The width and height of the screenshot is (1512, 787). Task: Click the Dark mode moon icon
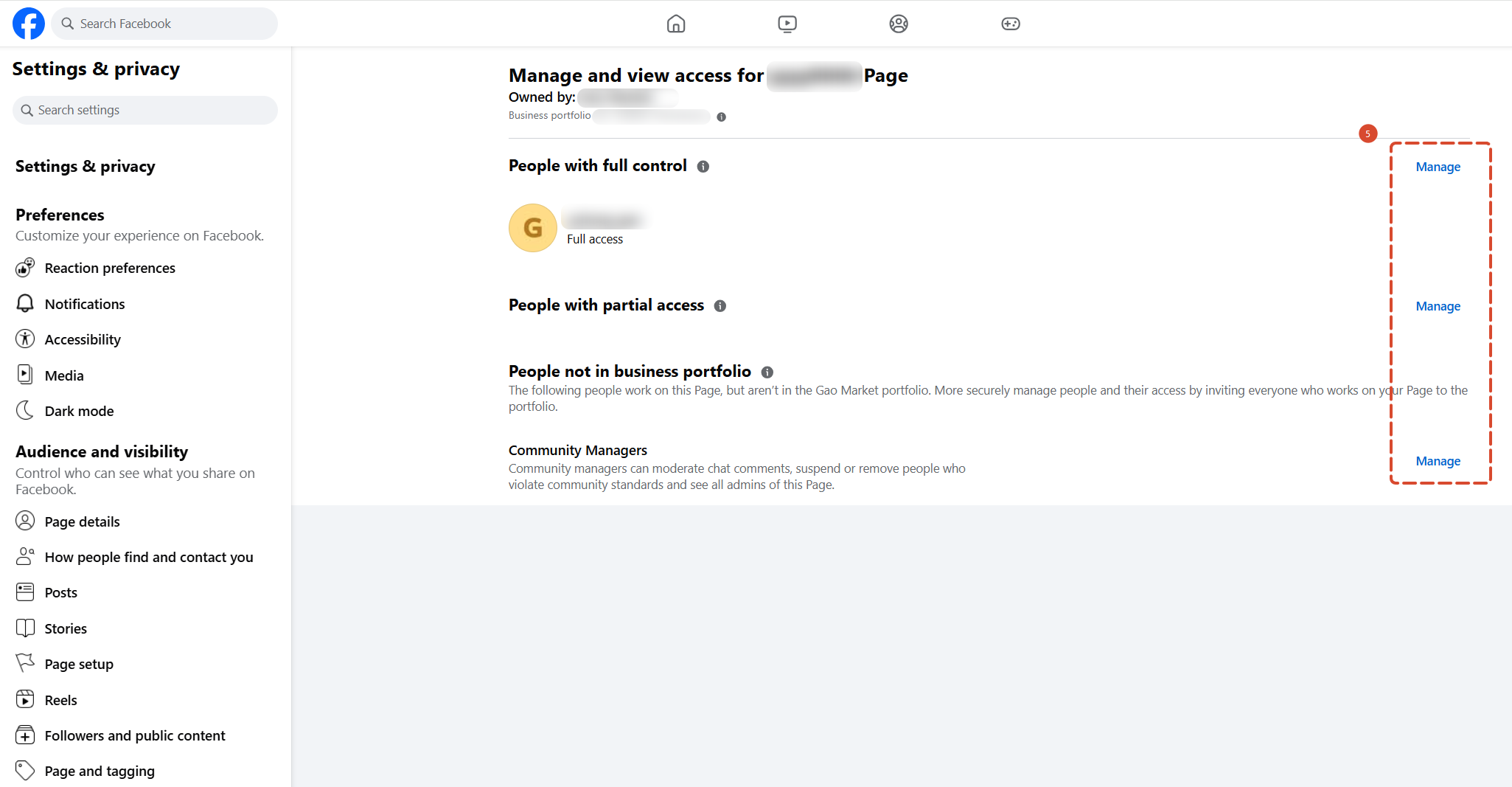pyautogui.click(x=25, y=411)
